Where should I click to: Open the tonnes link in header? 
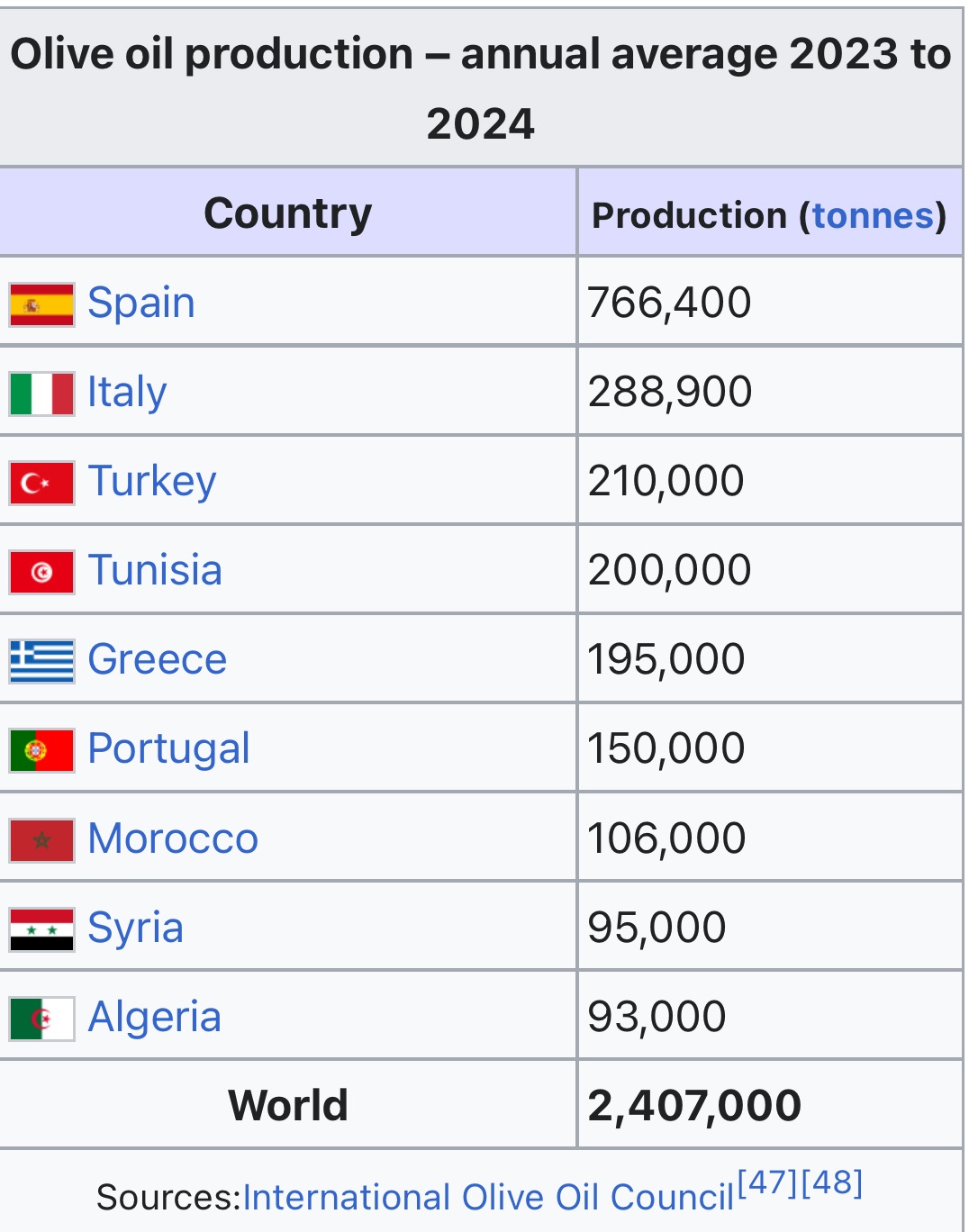(x=873, y=215)
